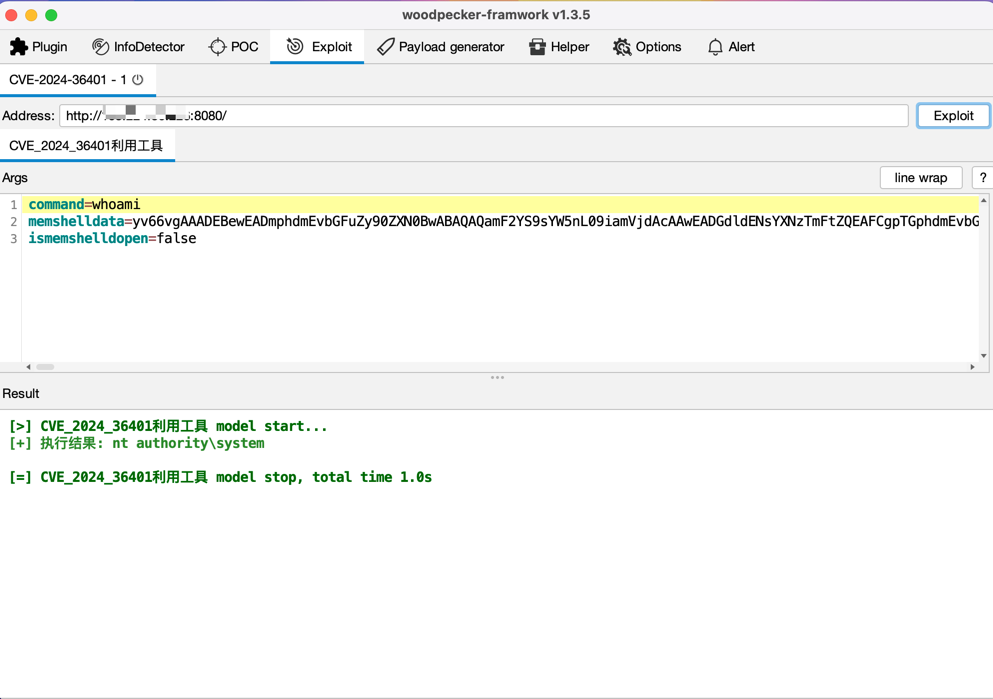Image resolution: width=993 pixels, height=699 pixels.
Task: Click the up arrow of Args vertical scrollbar
Action: [984, 200]
